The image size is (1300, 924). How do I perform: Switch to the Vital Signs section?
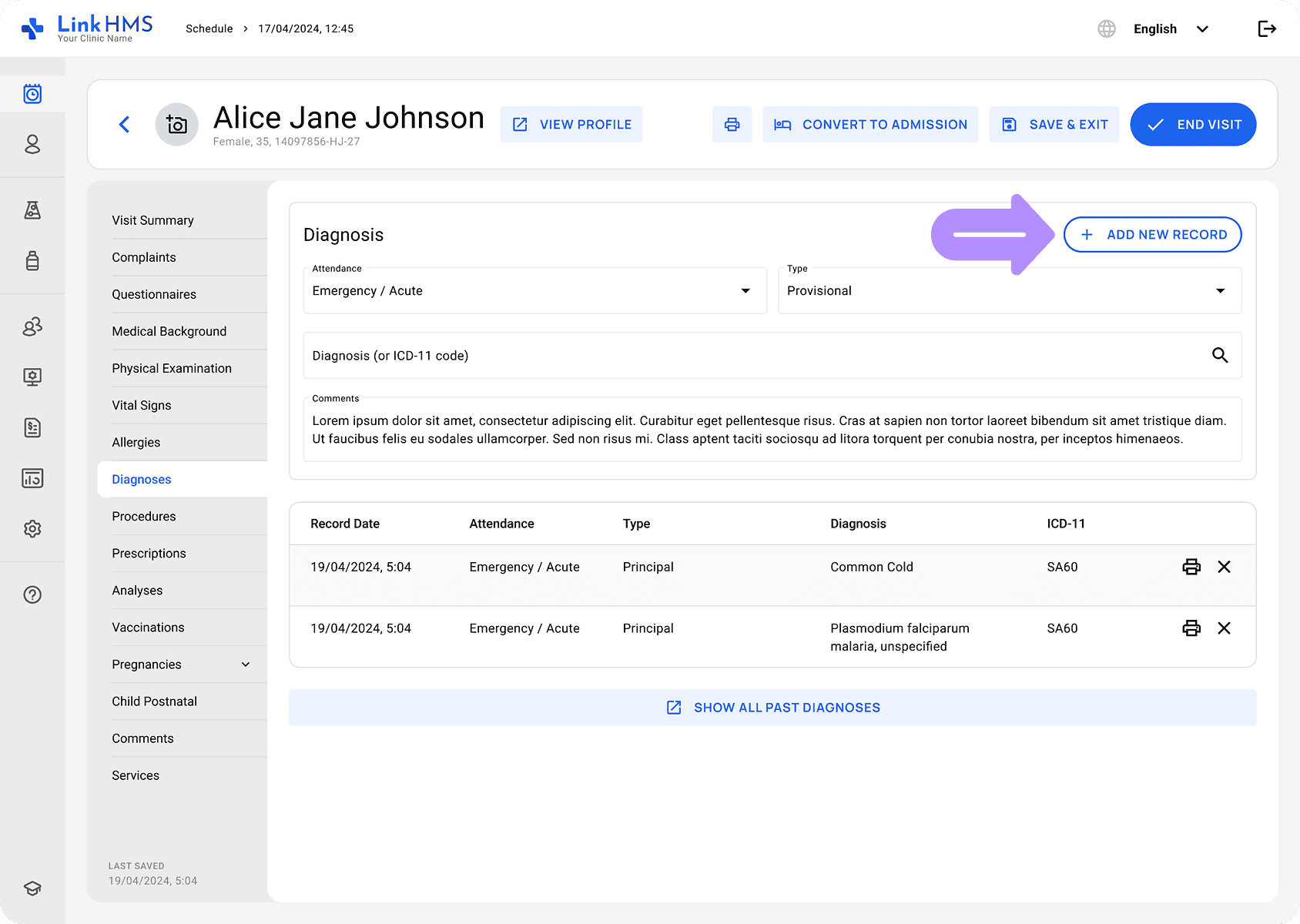click(x=142, y=406)
